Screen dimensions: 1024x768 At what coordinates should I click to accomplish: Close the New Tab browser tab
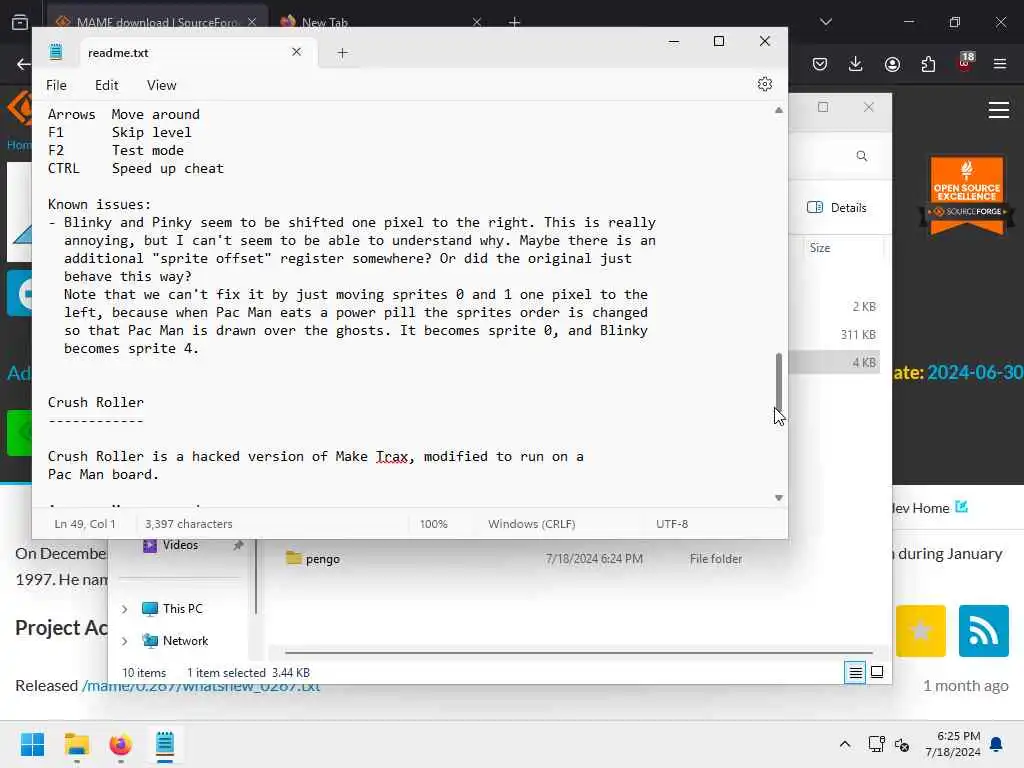pyautogui.click(x=477, y=22)
